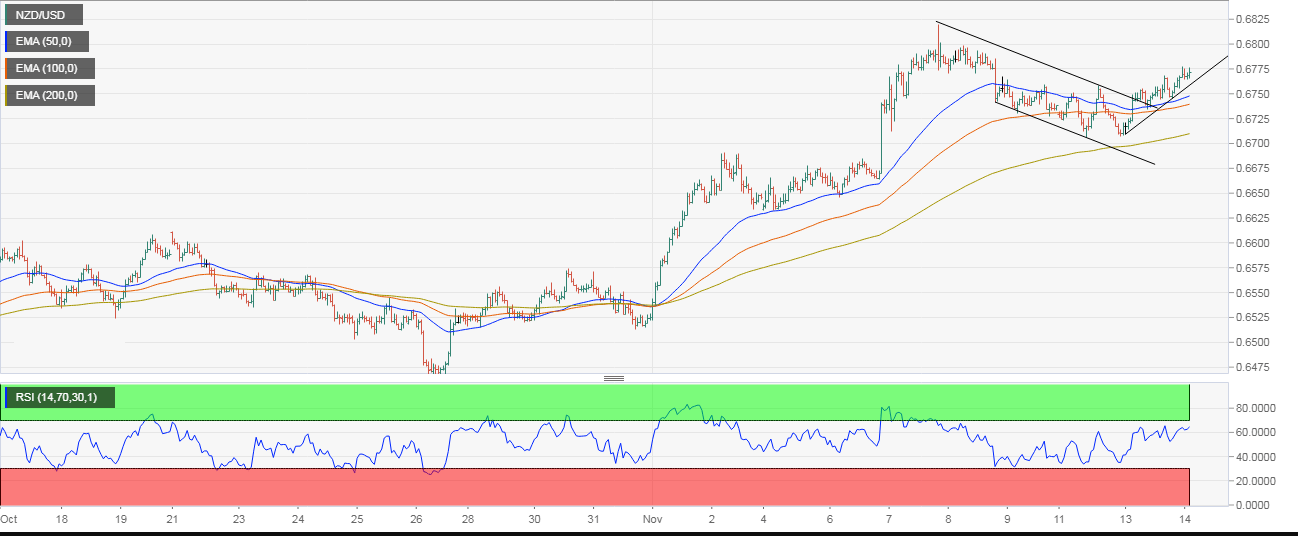
Task: Click the NZD/USD symbol label
Action: [x=42, y=15]
